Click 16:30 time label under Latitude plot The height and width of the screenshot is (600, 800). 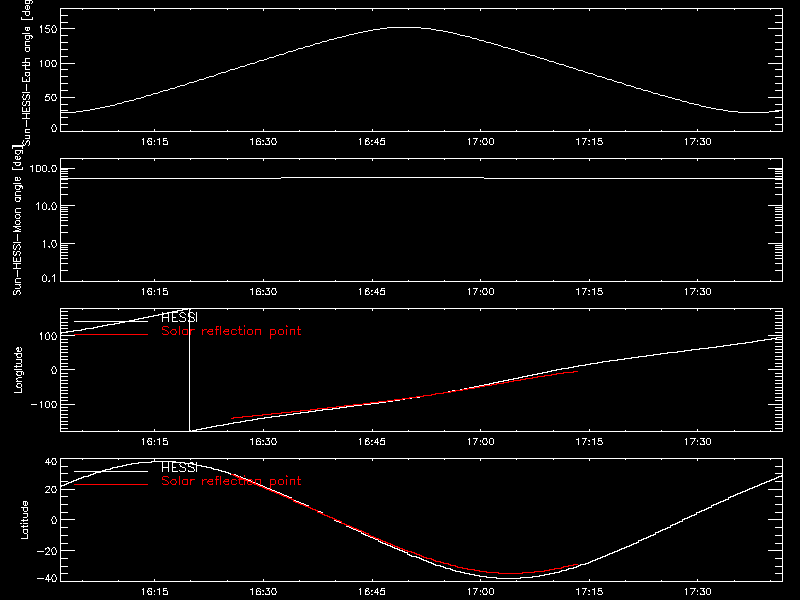pyautogui.click(x=263, y=591)
